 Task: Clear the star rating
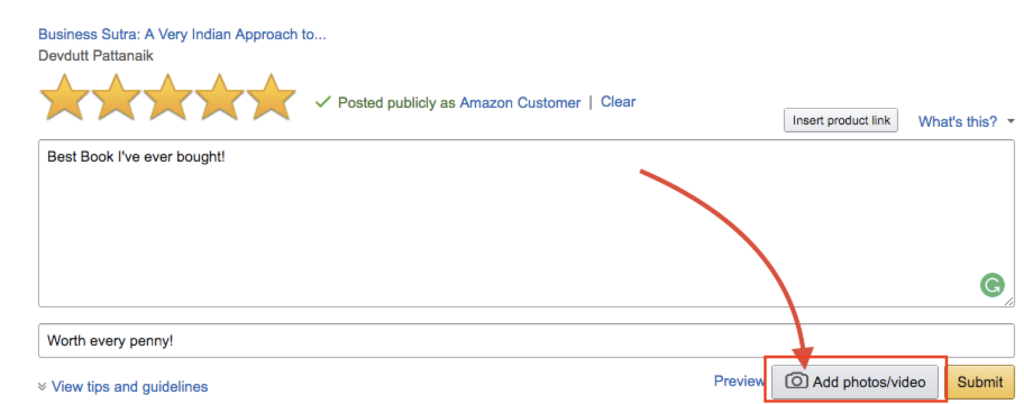618,102
